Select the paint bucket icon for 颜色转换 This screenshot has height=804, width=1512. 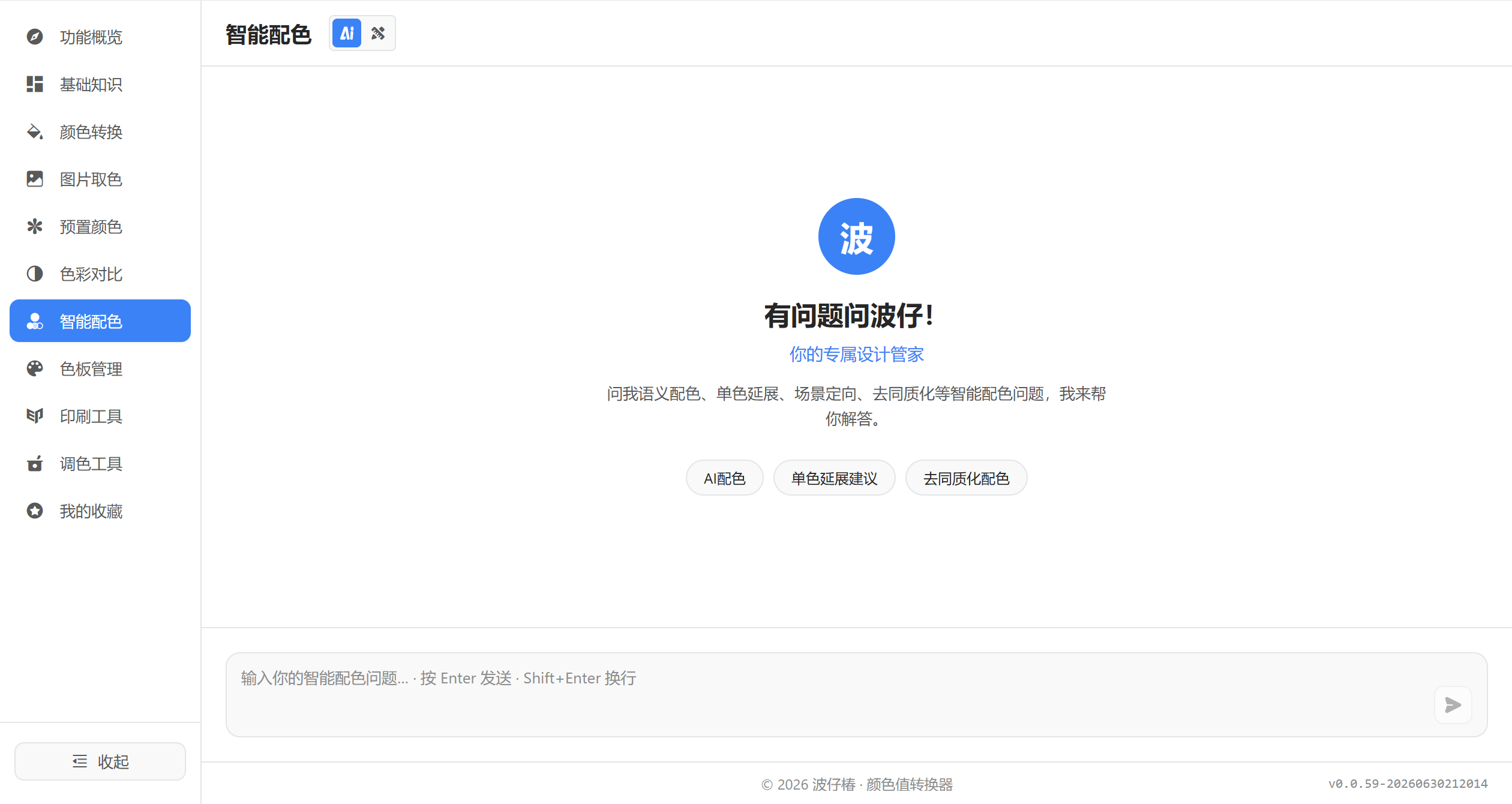(x=35, y=131)
